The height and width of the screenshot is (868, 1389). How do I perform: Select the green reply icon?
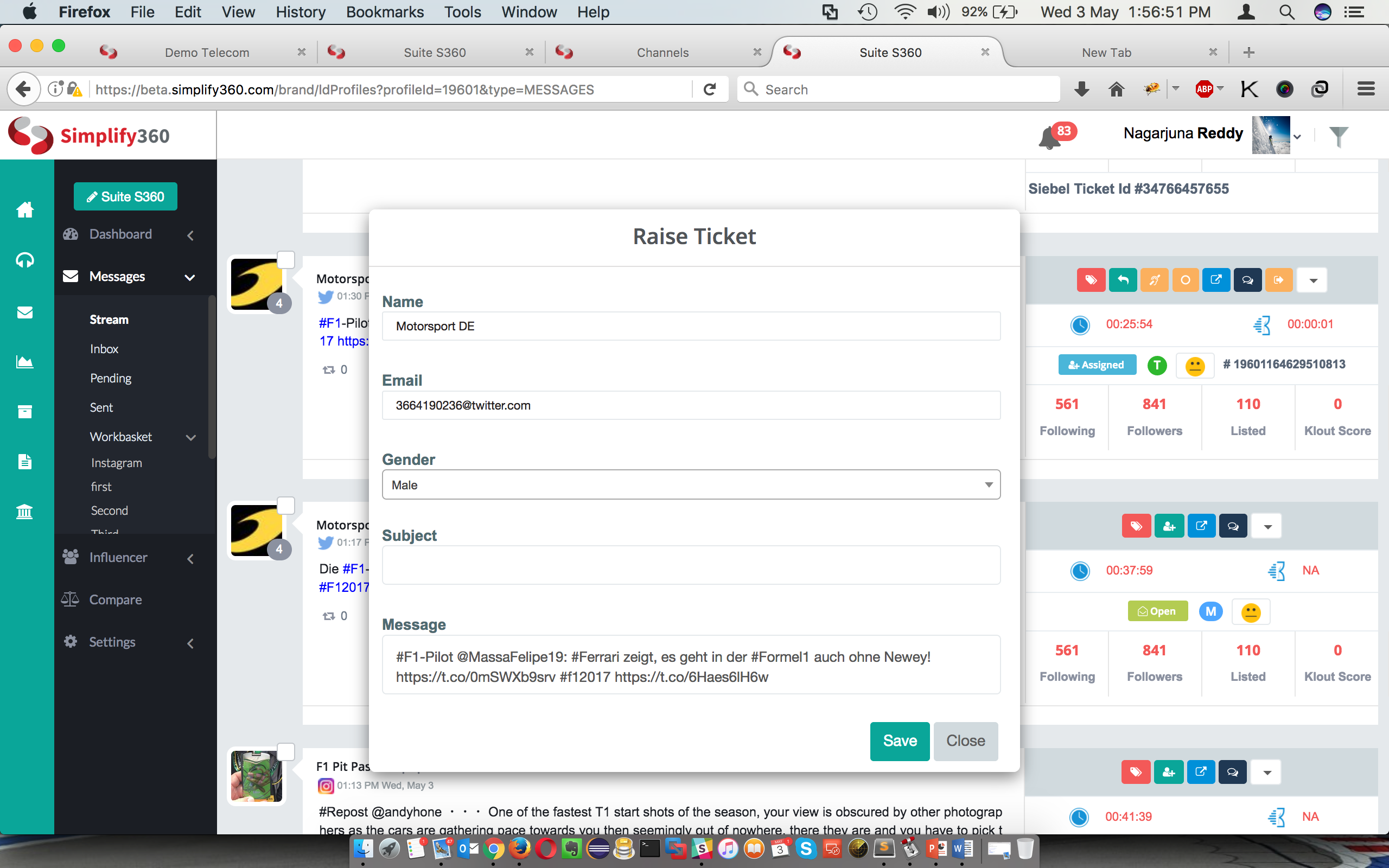(1123, 279)
